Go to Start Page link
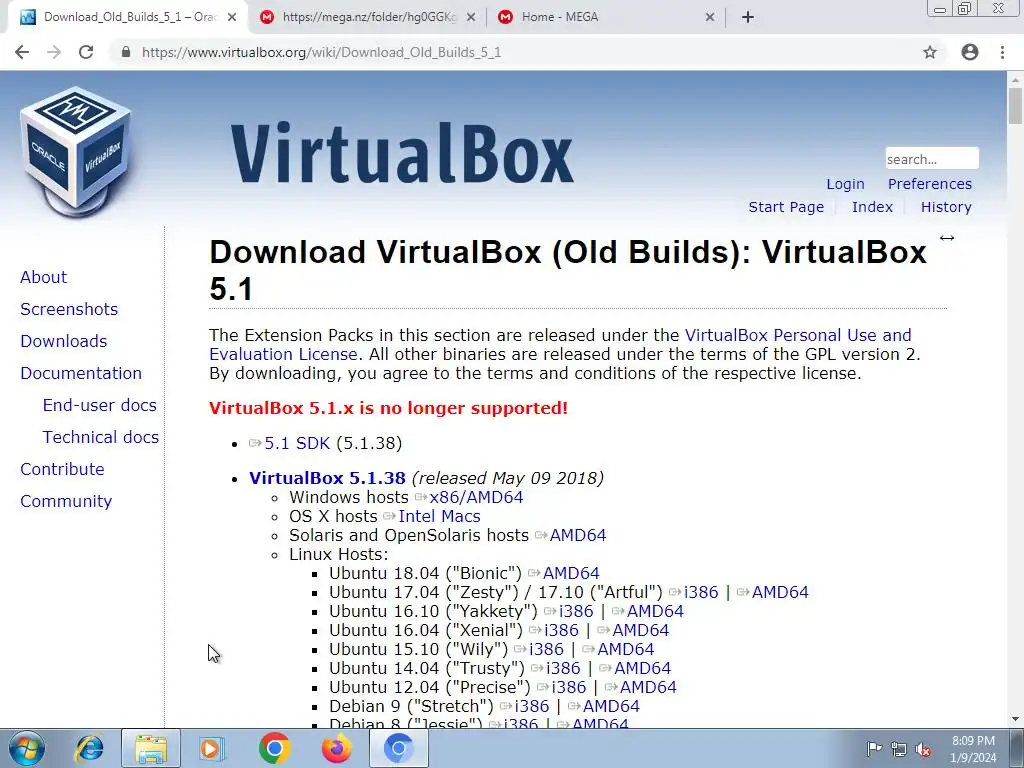This screenshot has width=1024, height=768. [x=786, y=207]
